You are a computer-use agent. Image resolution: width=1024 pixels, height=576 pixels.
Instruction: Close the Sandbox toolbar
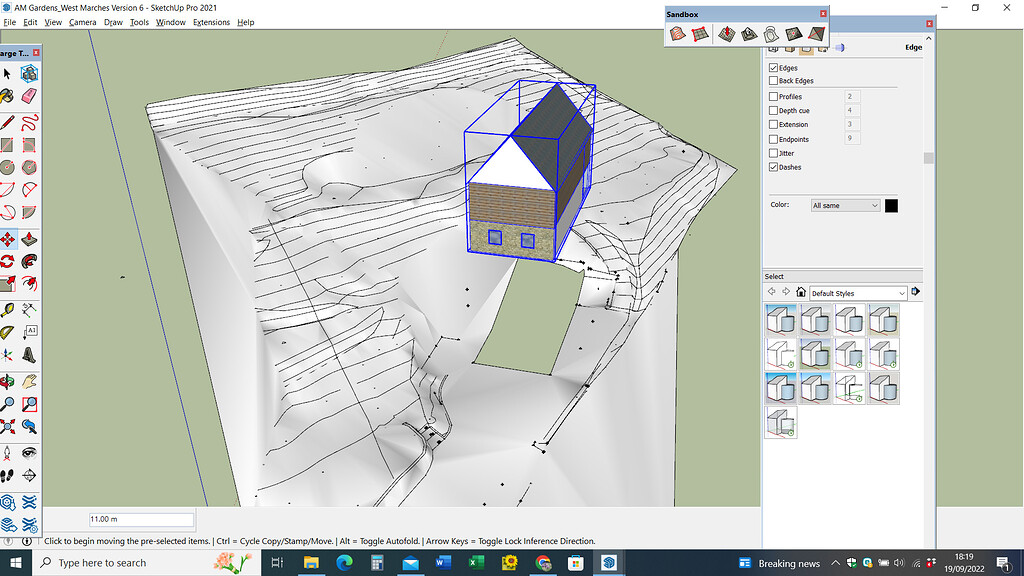pos(824,13)
